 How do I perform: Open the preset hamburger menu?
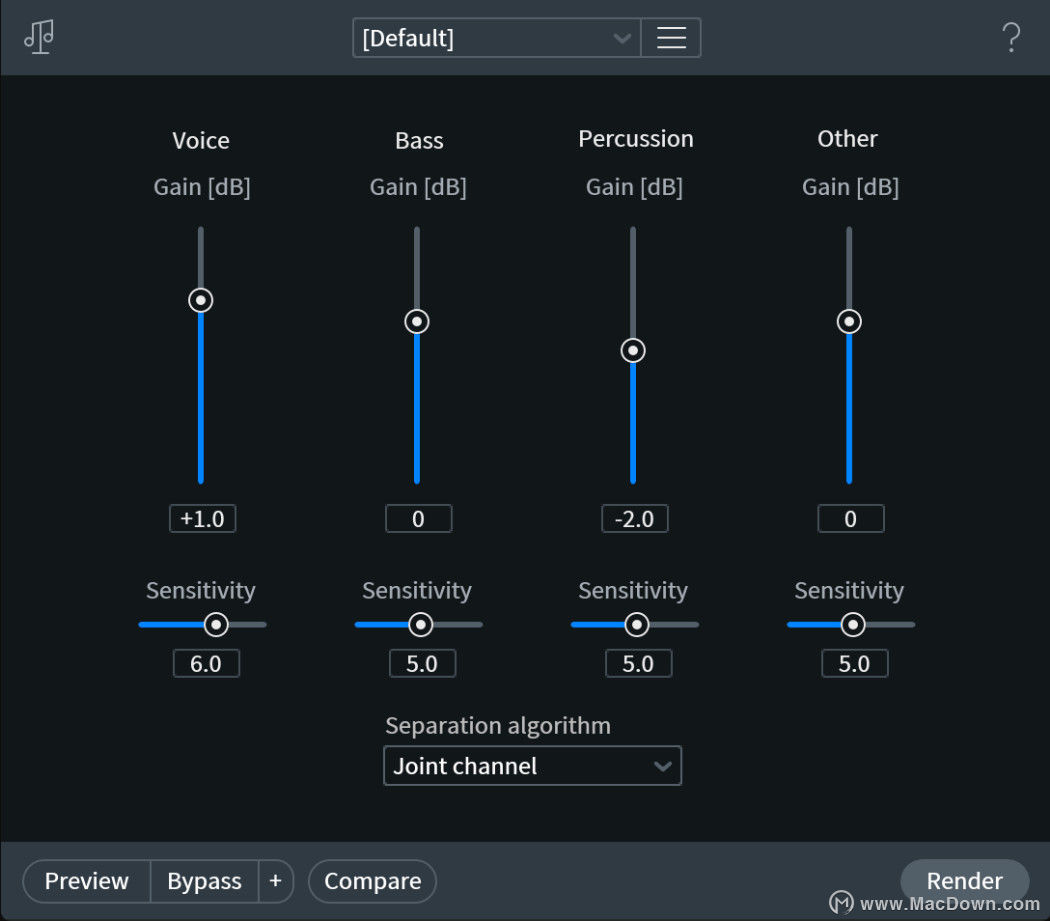pos(671,38)
